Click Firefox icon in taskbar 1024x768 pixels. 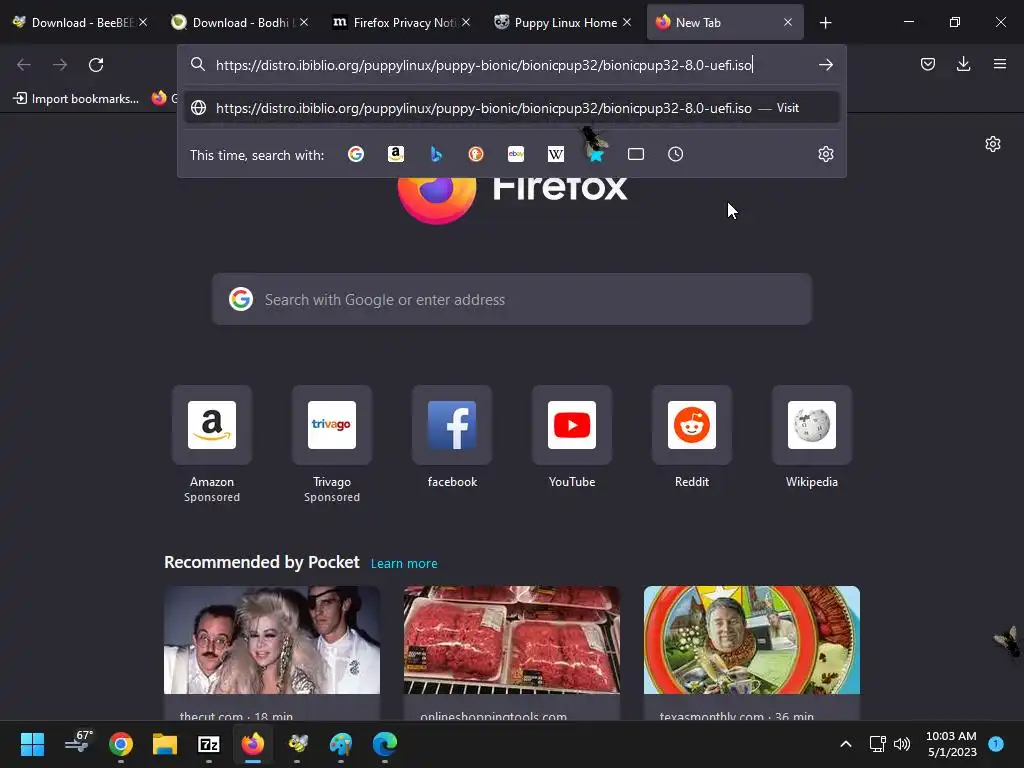253,744
